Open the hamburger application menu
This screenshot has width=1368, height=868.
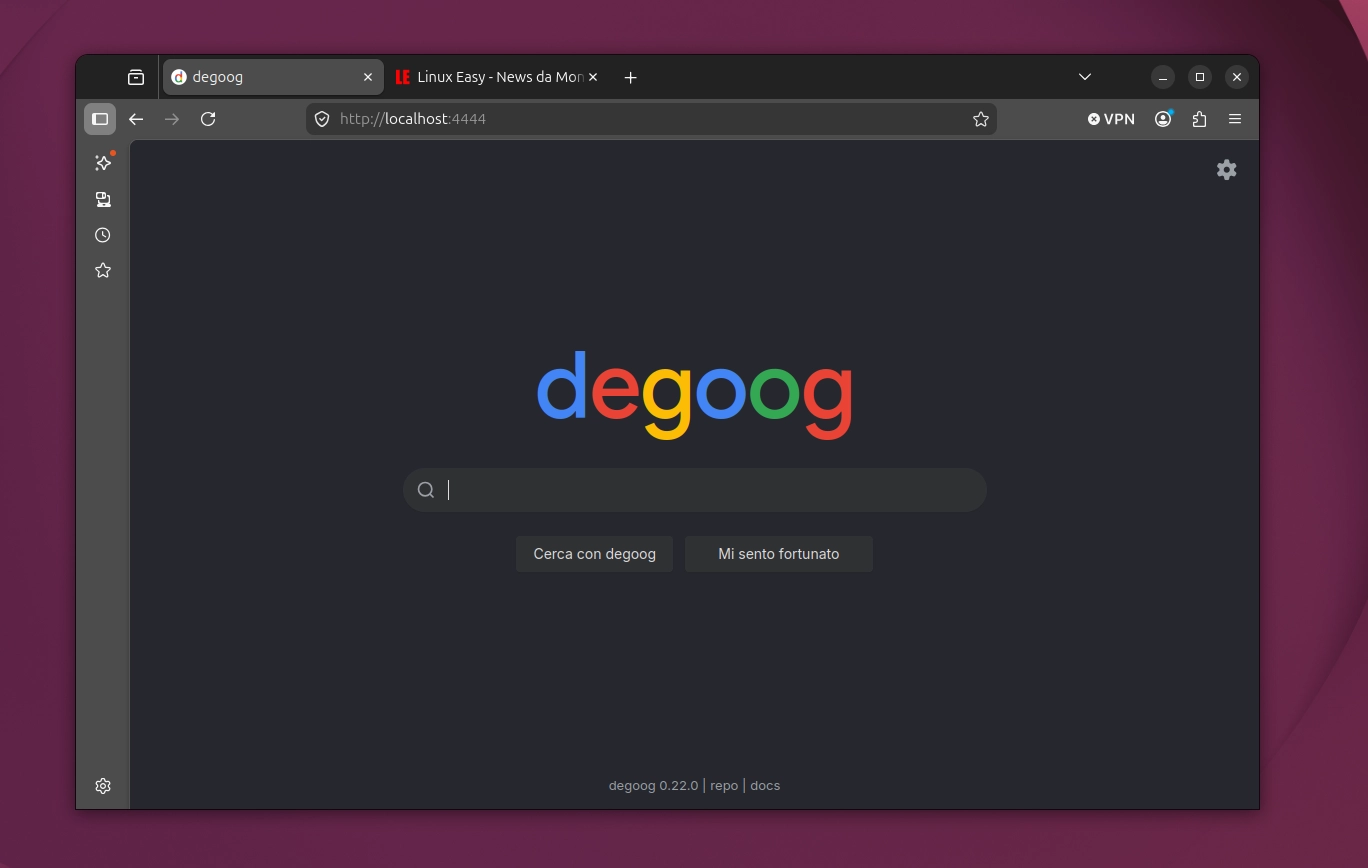pyautogui.click(x=1235, y=119)
